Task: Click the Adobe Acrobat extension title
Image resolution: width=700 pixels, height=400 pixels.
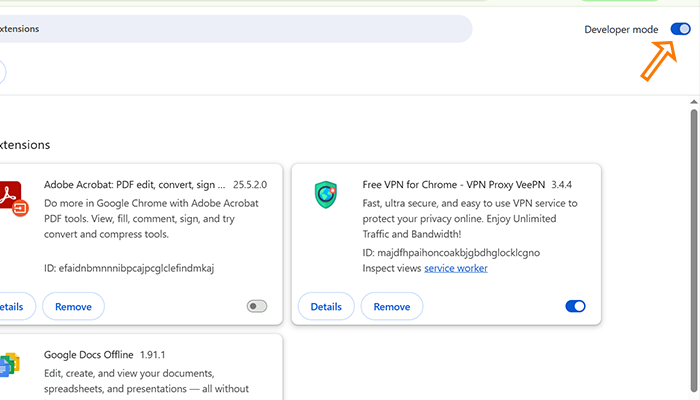Action: click(x=135, y=185)
